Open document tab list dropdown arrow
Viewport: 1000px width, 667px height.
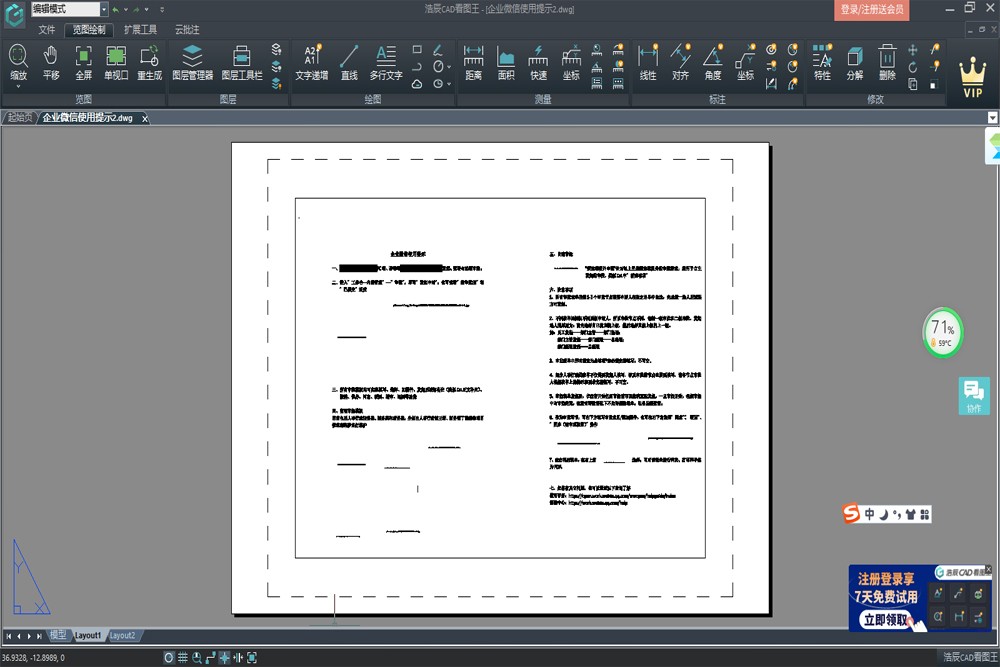(x=992, y=118)
